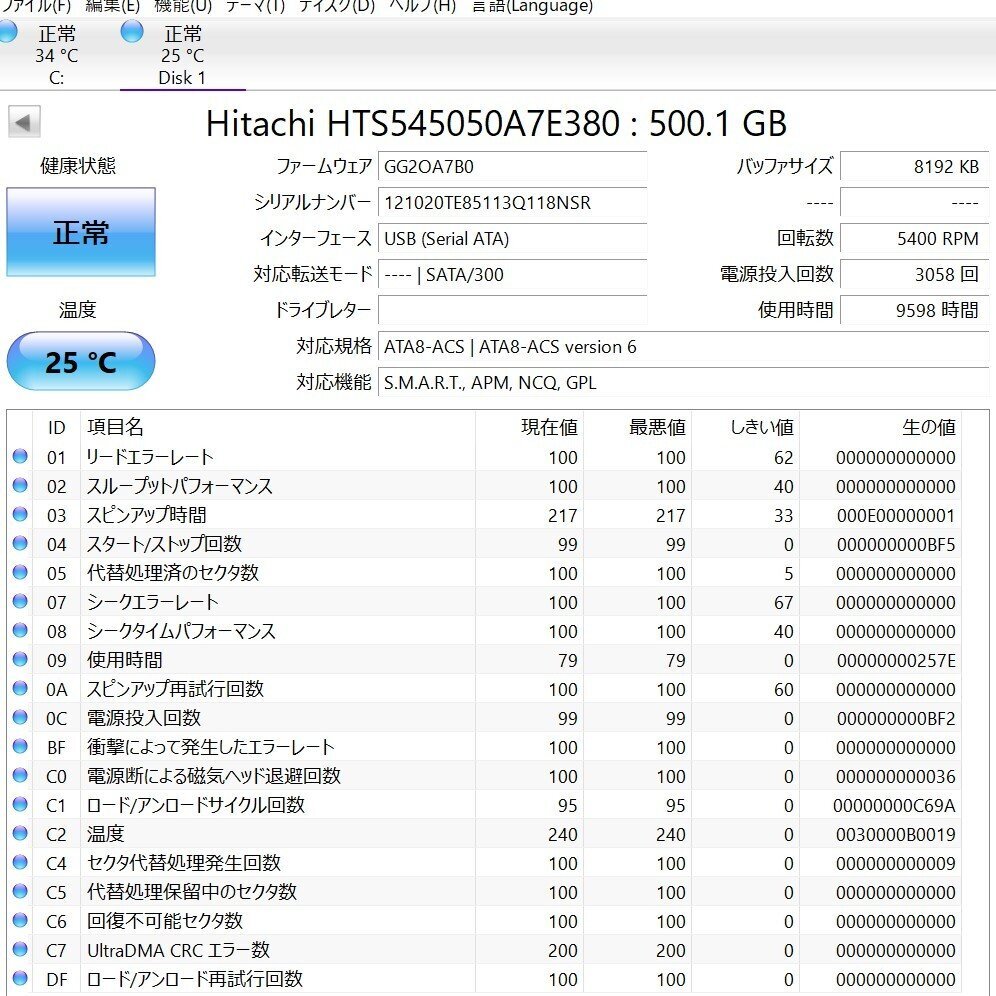Open the ヘルプ(H) menu
Image resolution: width=996 pixels, height=996 pixels.
[422, 6]
